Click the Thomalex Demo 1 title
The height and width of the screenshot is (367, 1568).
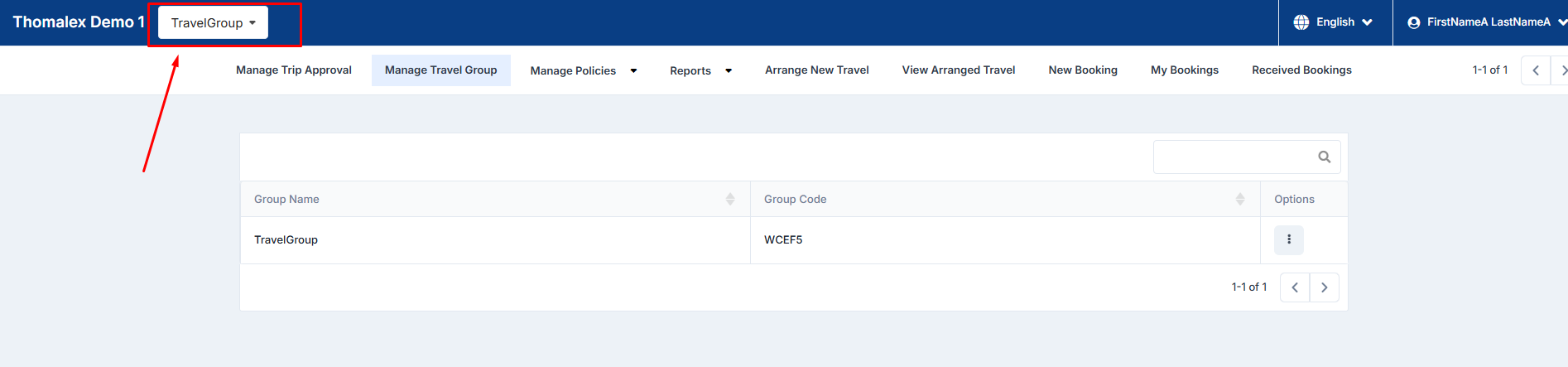pos(79,22)
